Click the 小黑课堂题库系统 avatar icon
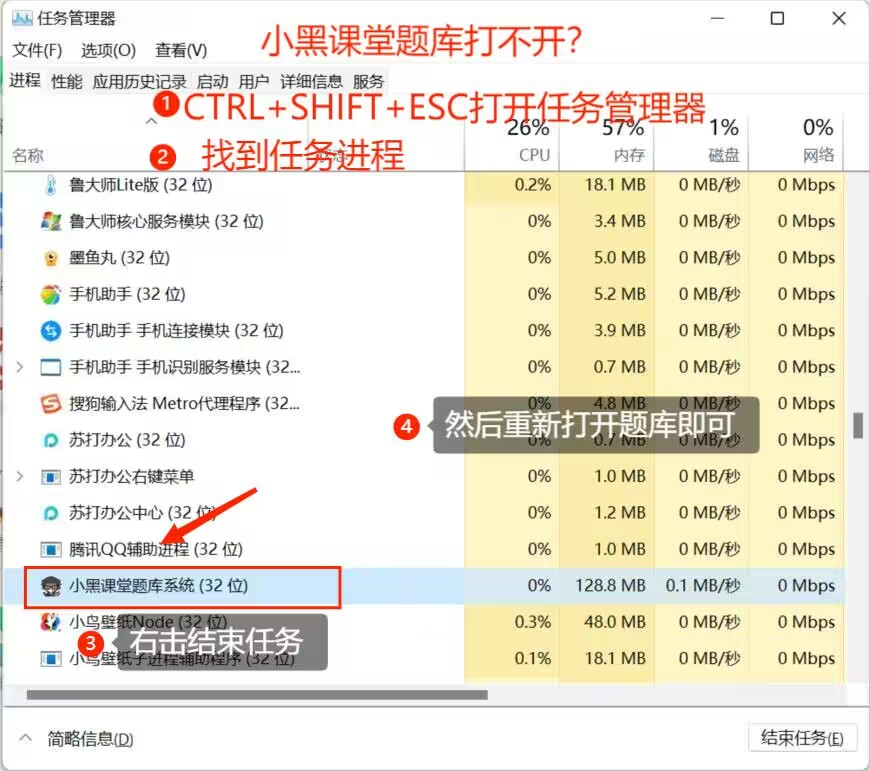The image size is (870, 771). 51,586
